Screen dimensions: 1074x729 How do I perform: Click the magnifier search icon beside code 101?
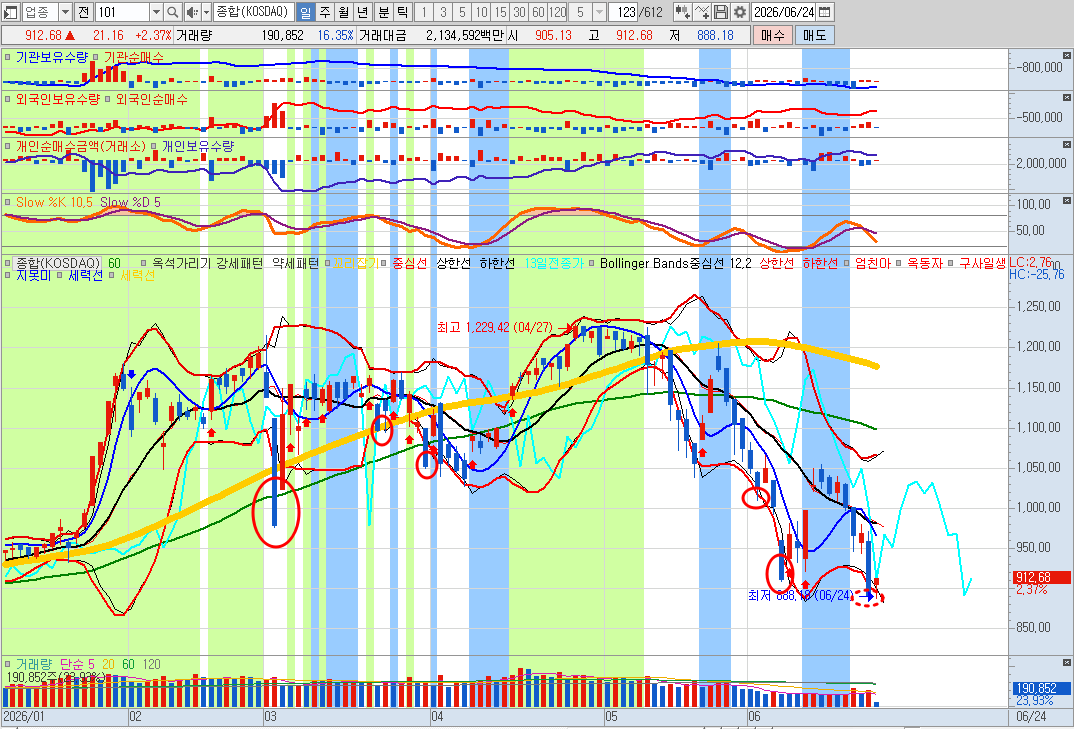(x=173, y=12)
